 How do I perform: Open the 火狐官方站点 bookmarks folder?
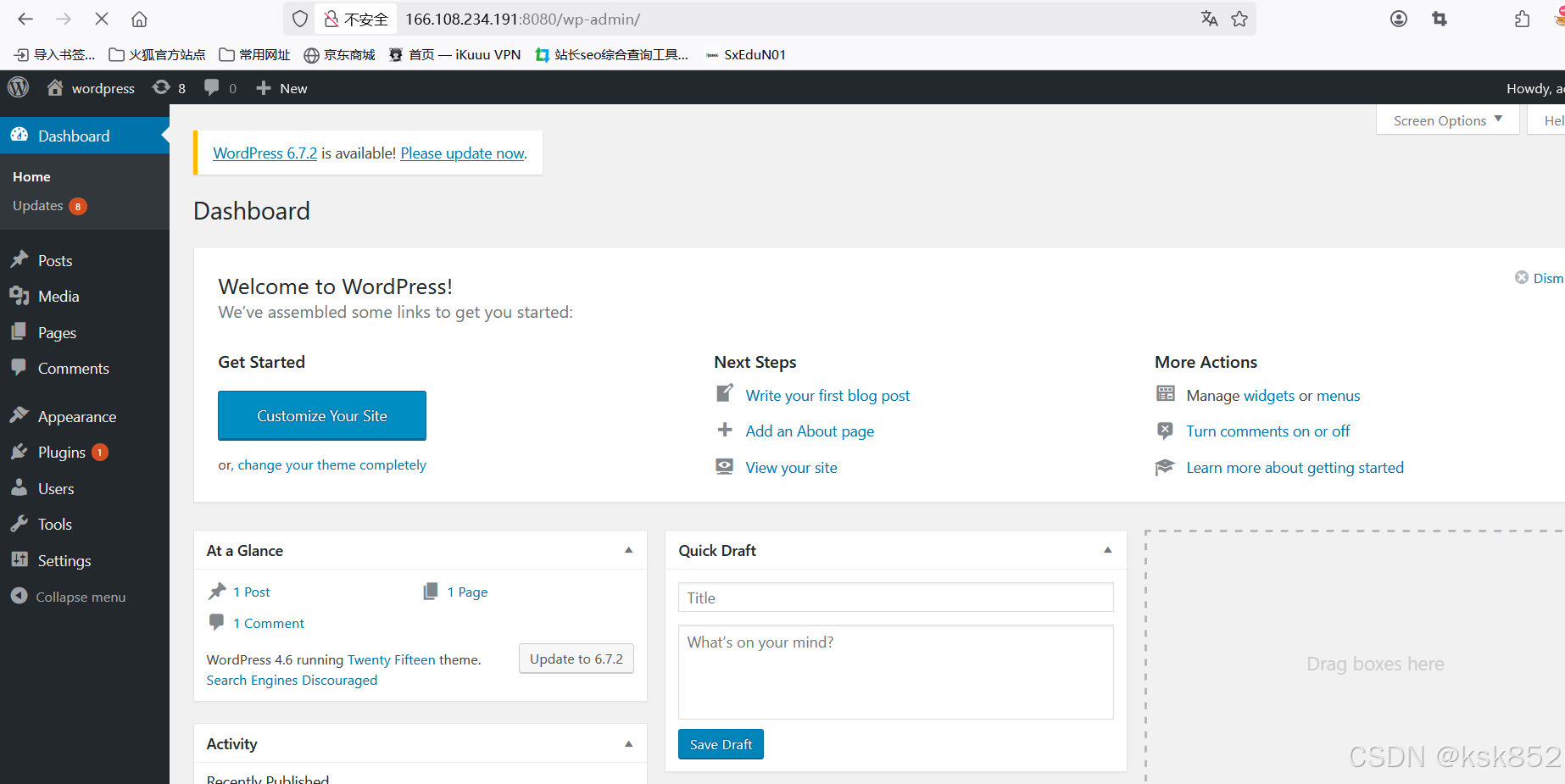[158, 54]
